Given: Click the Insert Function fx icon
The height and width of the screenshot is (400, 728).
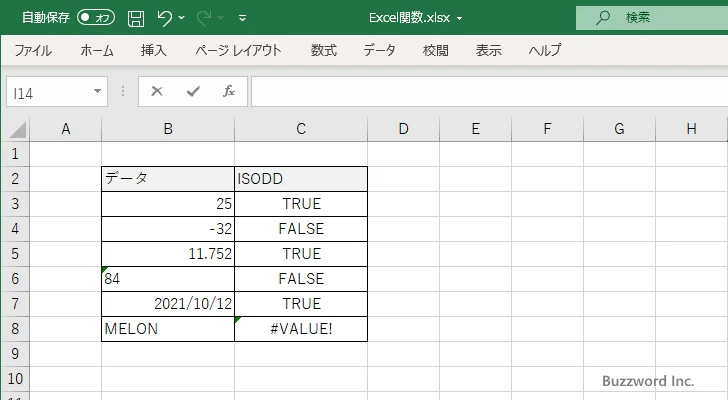Looking at the screenshot, I should tap(229, 91).
